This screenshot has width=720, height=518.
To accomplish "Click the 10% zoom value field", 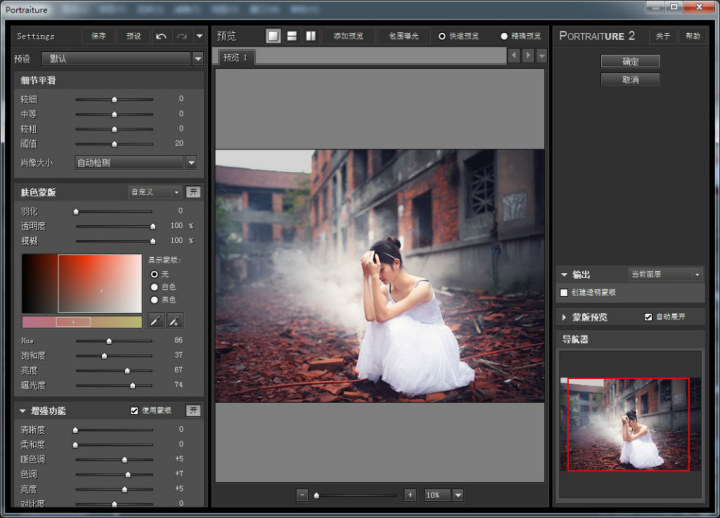I will coord(437,495).
